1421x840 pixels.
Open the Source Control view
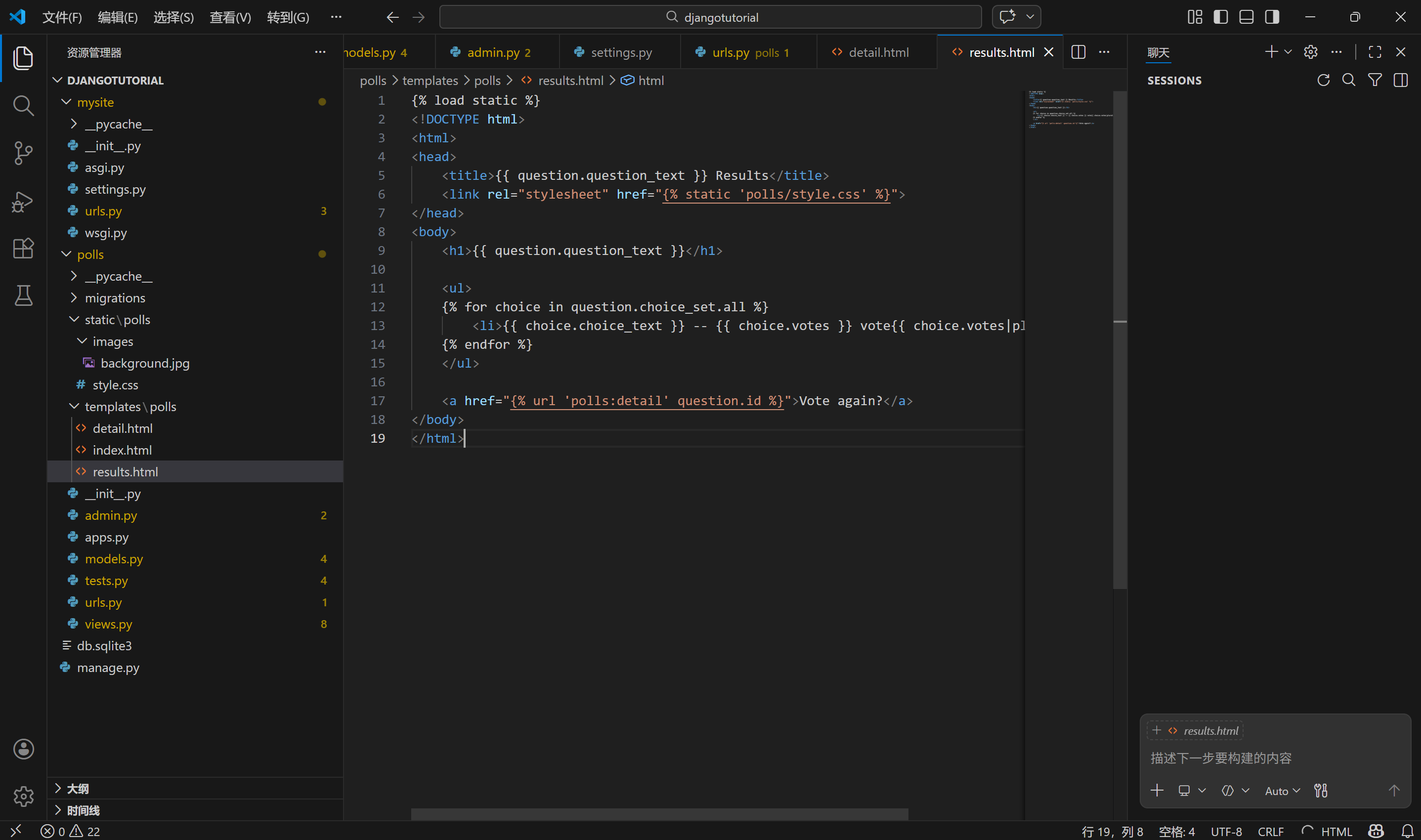(23, 153)
